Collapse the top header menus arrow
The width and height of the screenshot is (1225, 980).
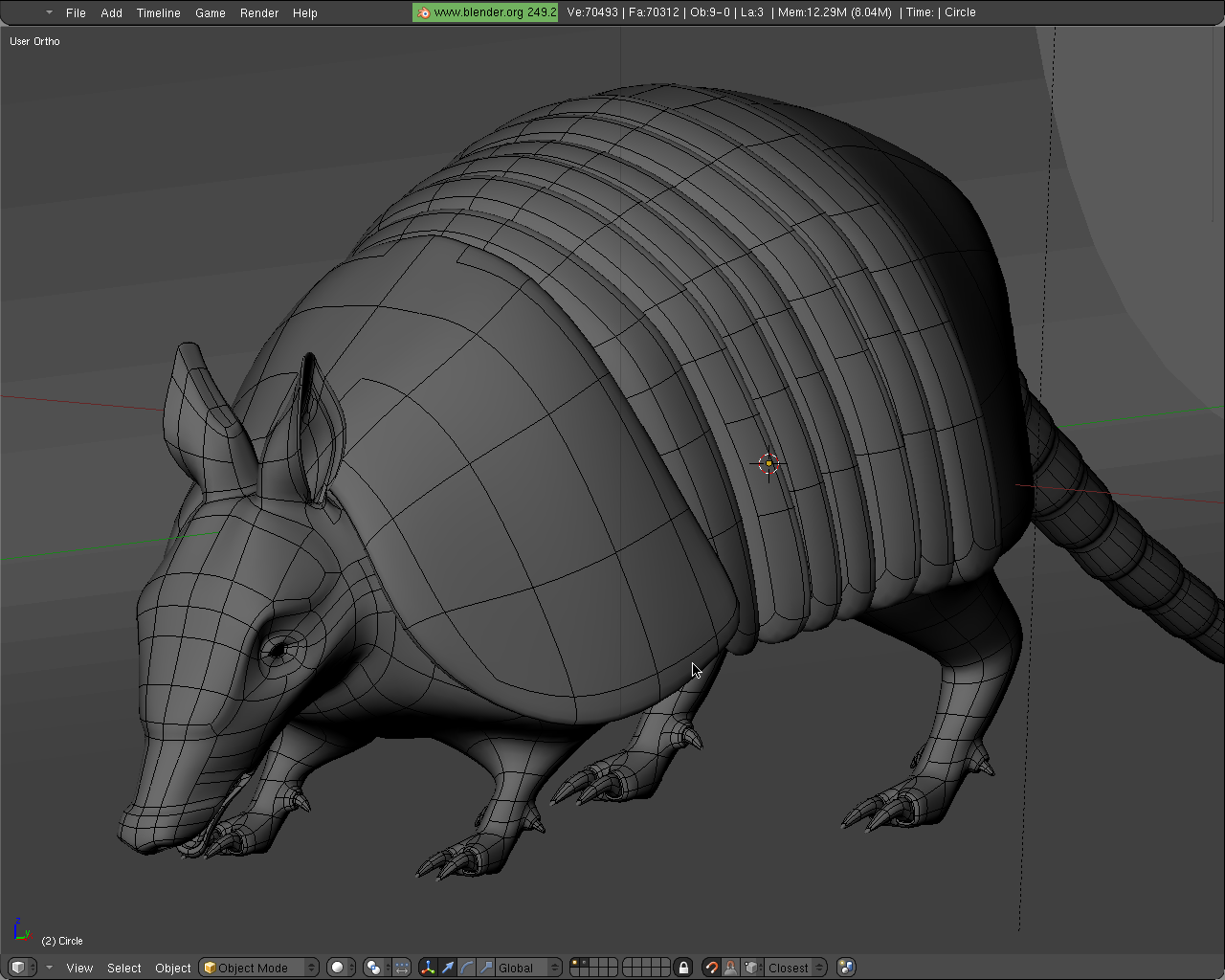[x=50, y=12]
